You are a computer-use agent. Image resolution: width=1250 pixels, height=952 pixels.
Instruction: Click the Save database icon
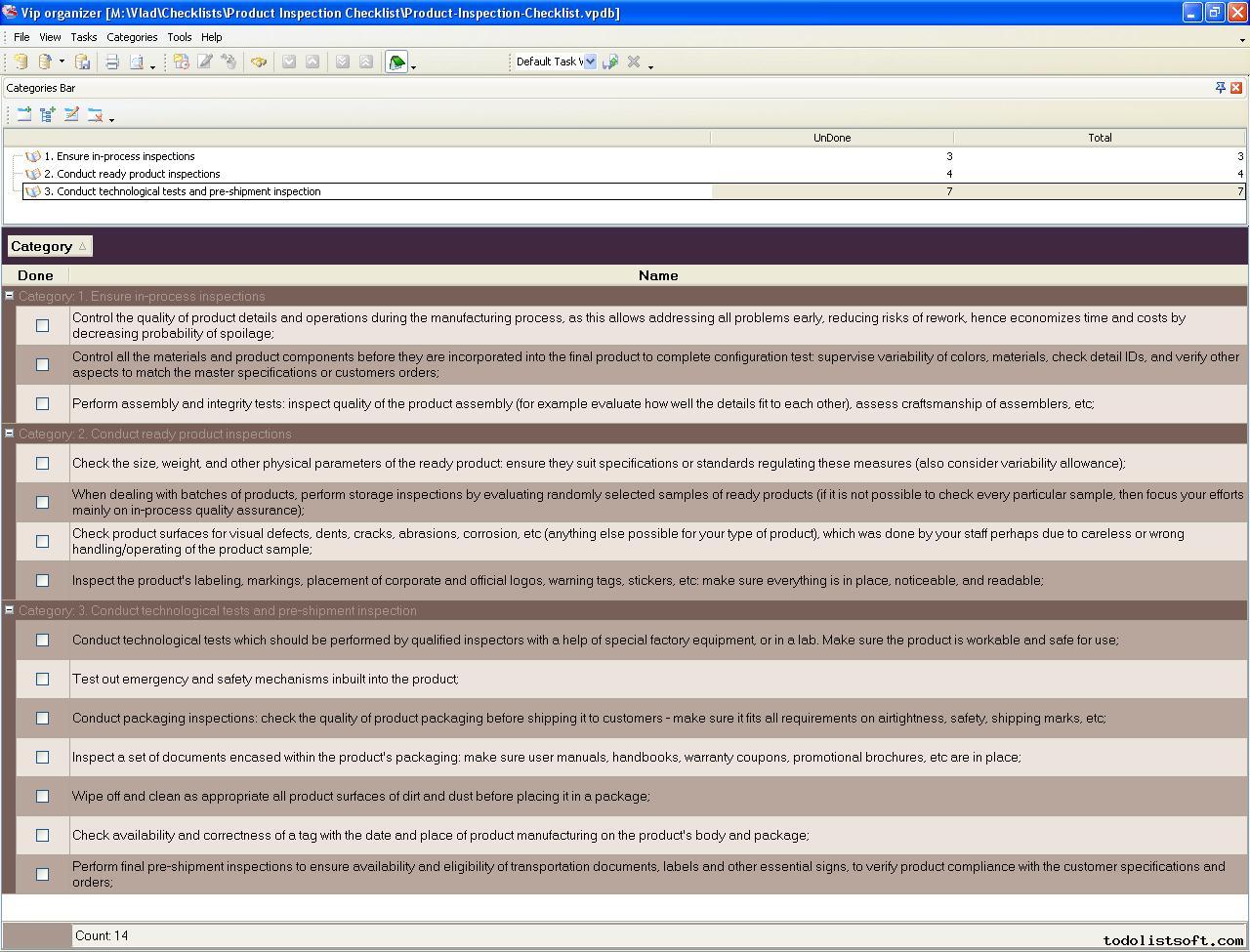point(83,62)
